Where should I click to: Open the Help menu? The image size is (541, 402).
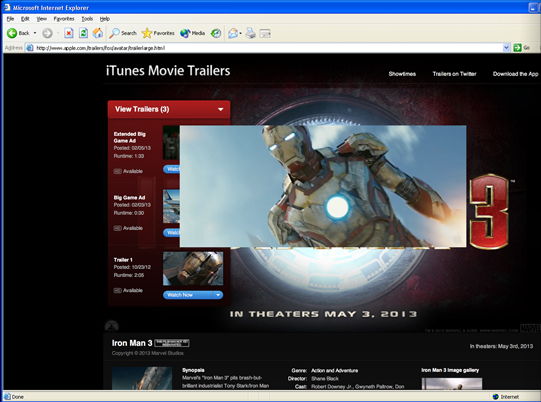105,19
